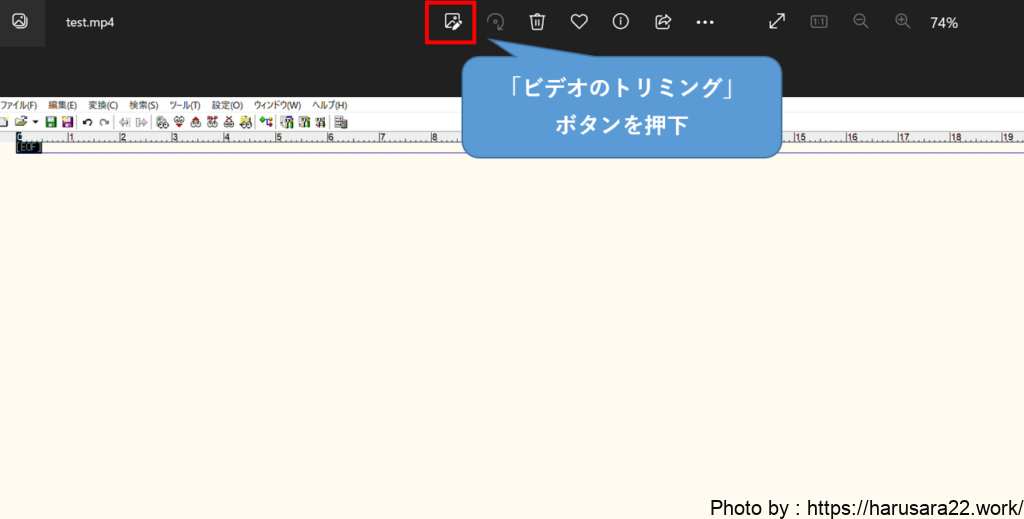Click the green floppy disk save icon
The width and height of the screenshot is (1024, 519).
[50, 122]
